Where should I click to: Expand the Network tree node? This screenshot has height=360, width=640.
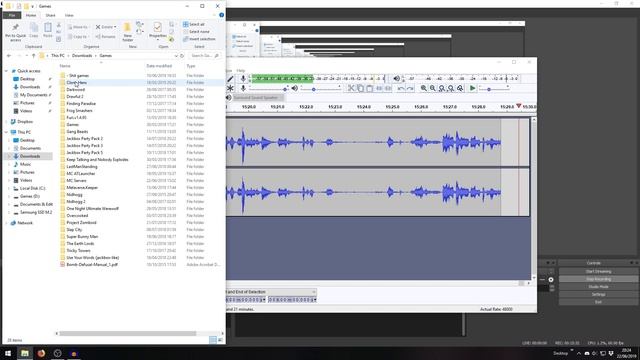6,223
